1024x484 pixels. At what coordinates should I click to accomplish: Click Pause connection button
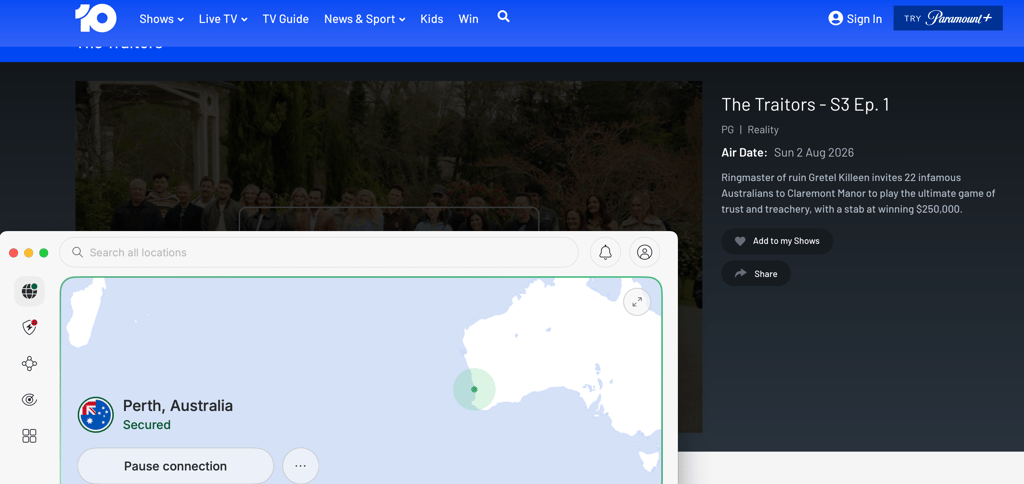[175, 466]
